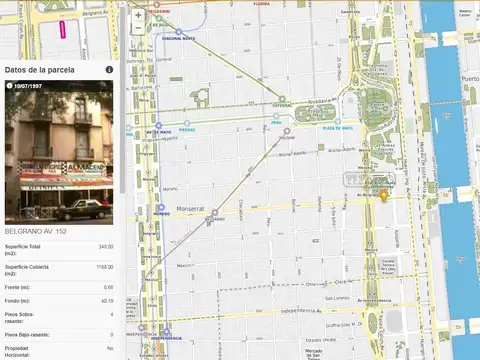The width and height of the screenshot is (480, 360).
Task: Select the Peru subway station marker
Action: (276, 116)
